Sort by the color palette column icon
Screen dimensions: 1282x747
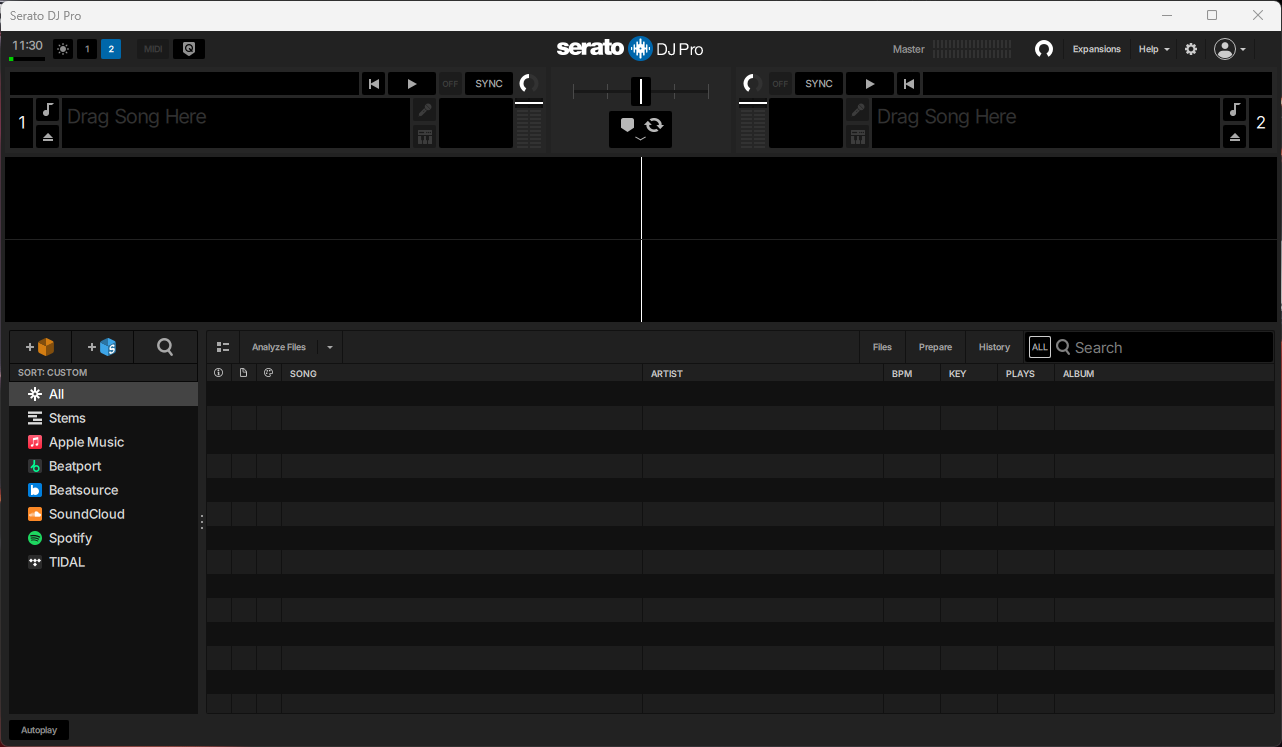tap(268, 373)
